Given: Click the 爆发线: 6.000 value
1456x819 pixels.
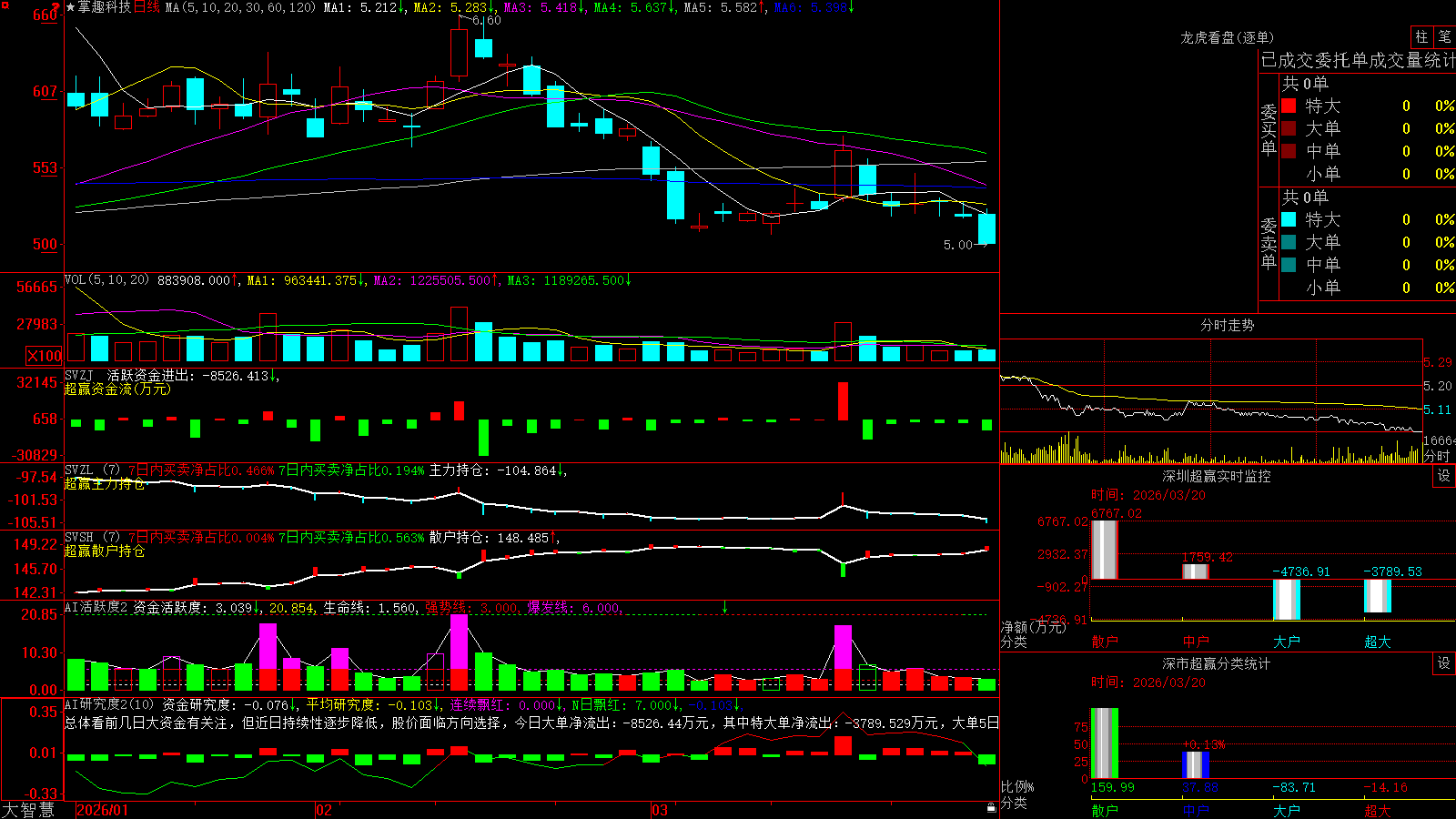Looking at the screenshot, I should pos(574,608).
